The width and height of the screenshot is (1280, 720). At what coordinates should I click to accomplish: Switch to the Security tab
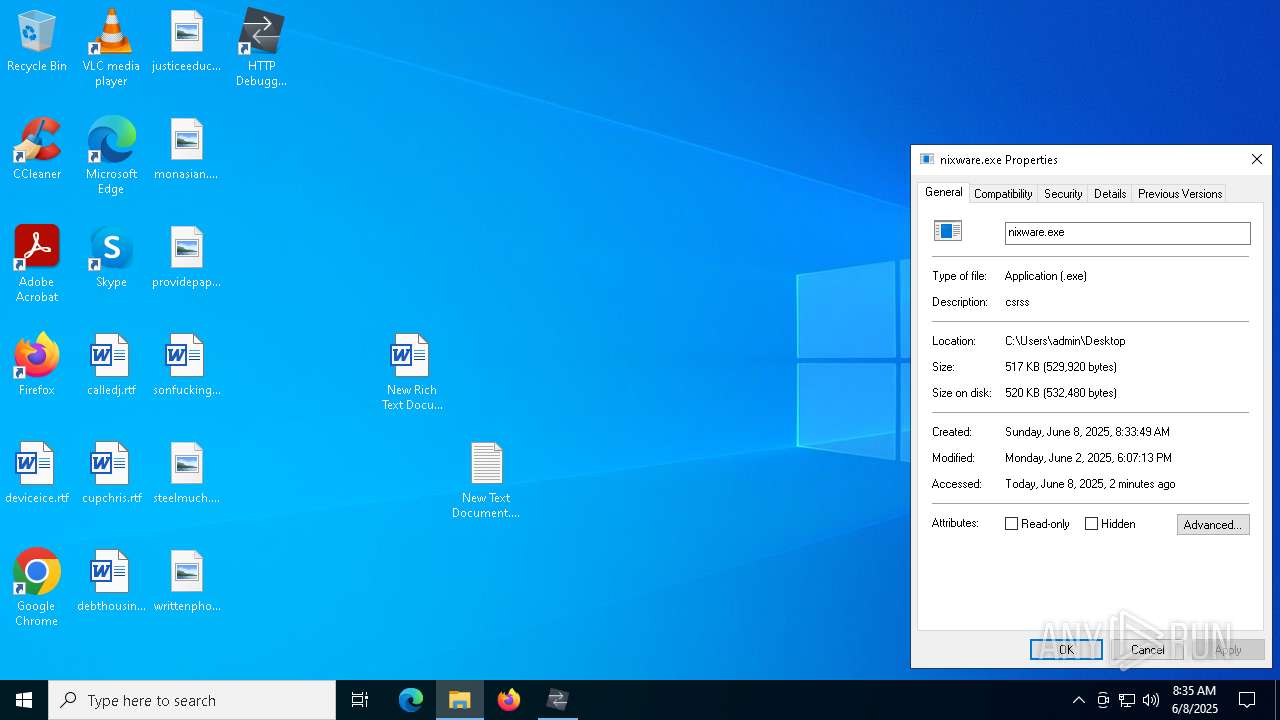pyautogui.click(x=1063, y=194)
